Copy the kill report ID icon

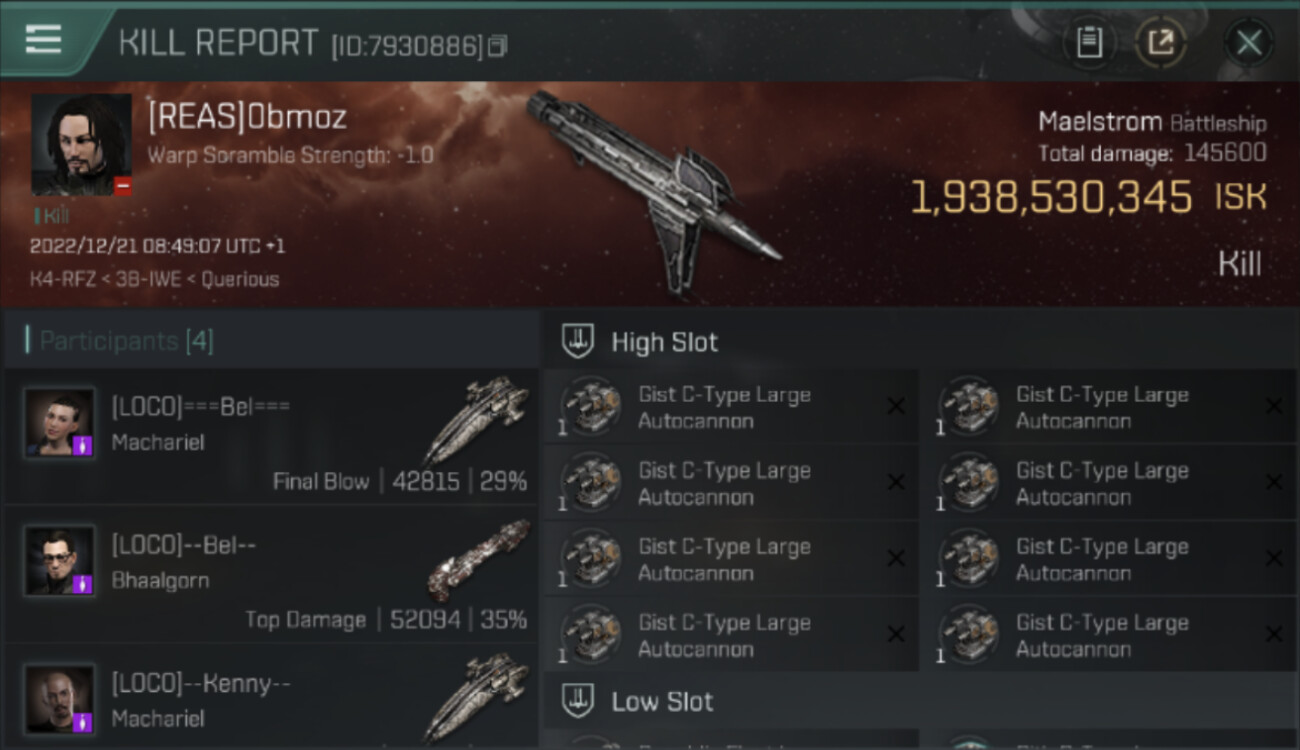(x=498, y=46)
